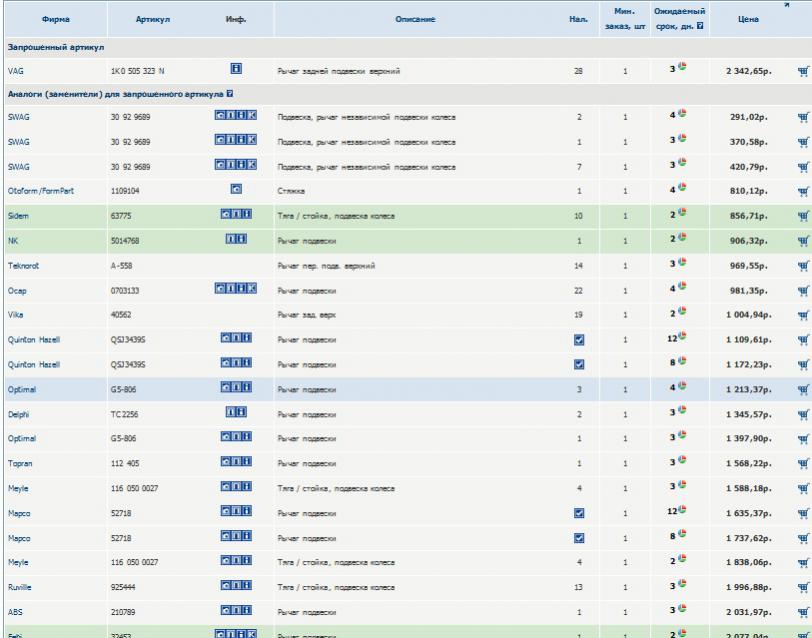Image resolution: width=812 pixels, height=638 pixels.
Task: Click the Мин. заказ, шт column header
Action: (625, 19)
